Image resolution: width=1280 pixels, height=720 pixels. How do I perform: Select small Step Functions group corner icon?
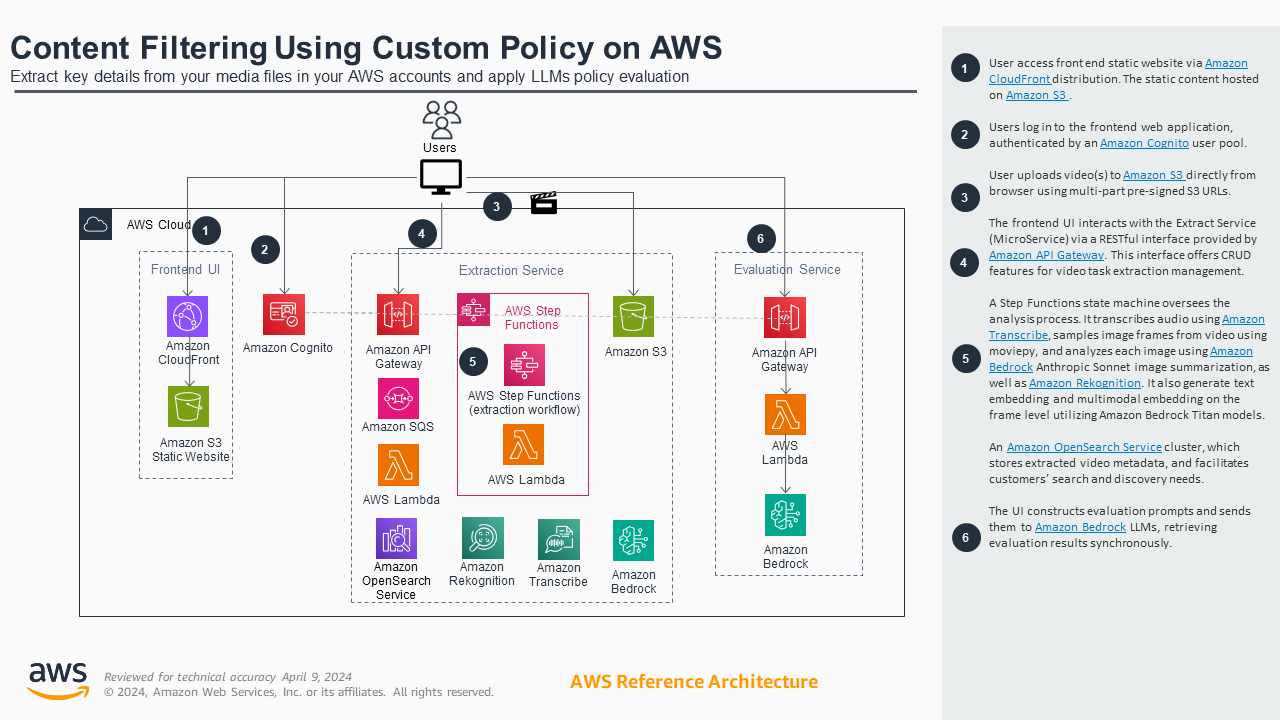(x=474, y=310)
